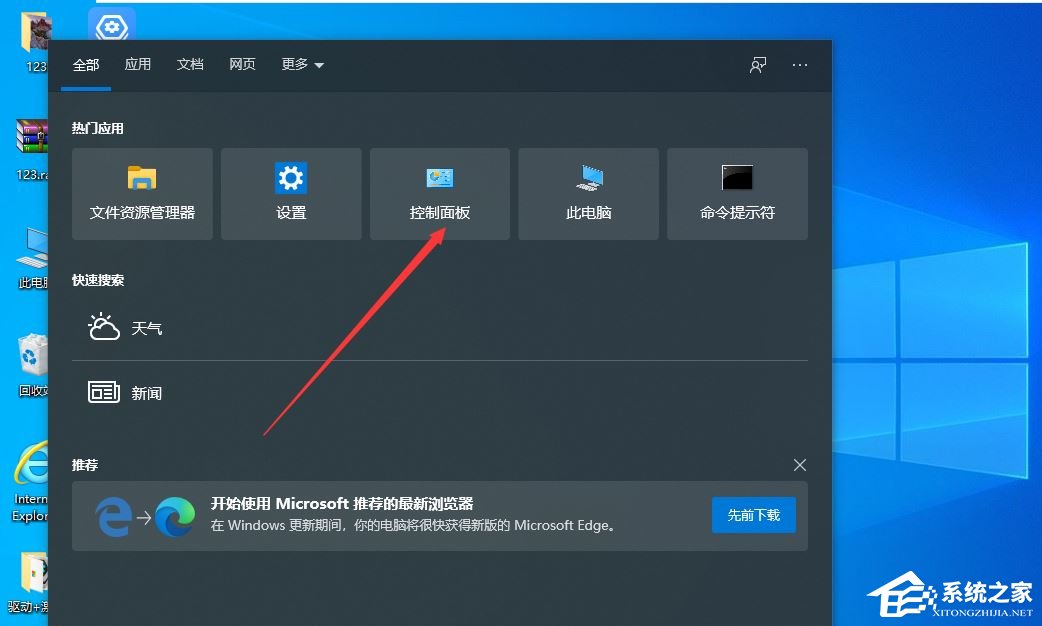Launch 文件资源管理器 from search results

pos(142,193)
